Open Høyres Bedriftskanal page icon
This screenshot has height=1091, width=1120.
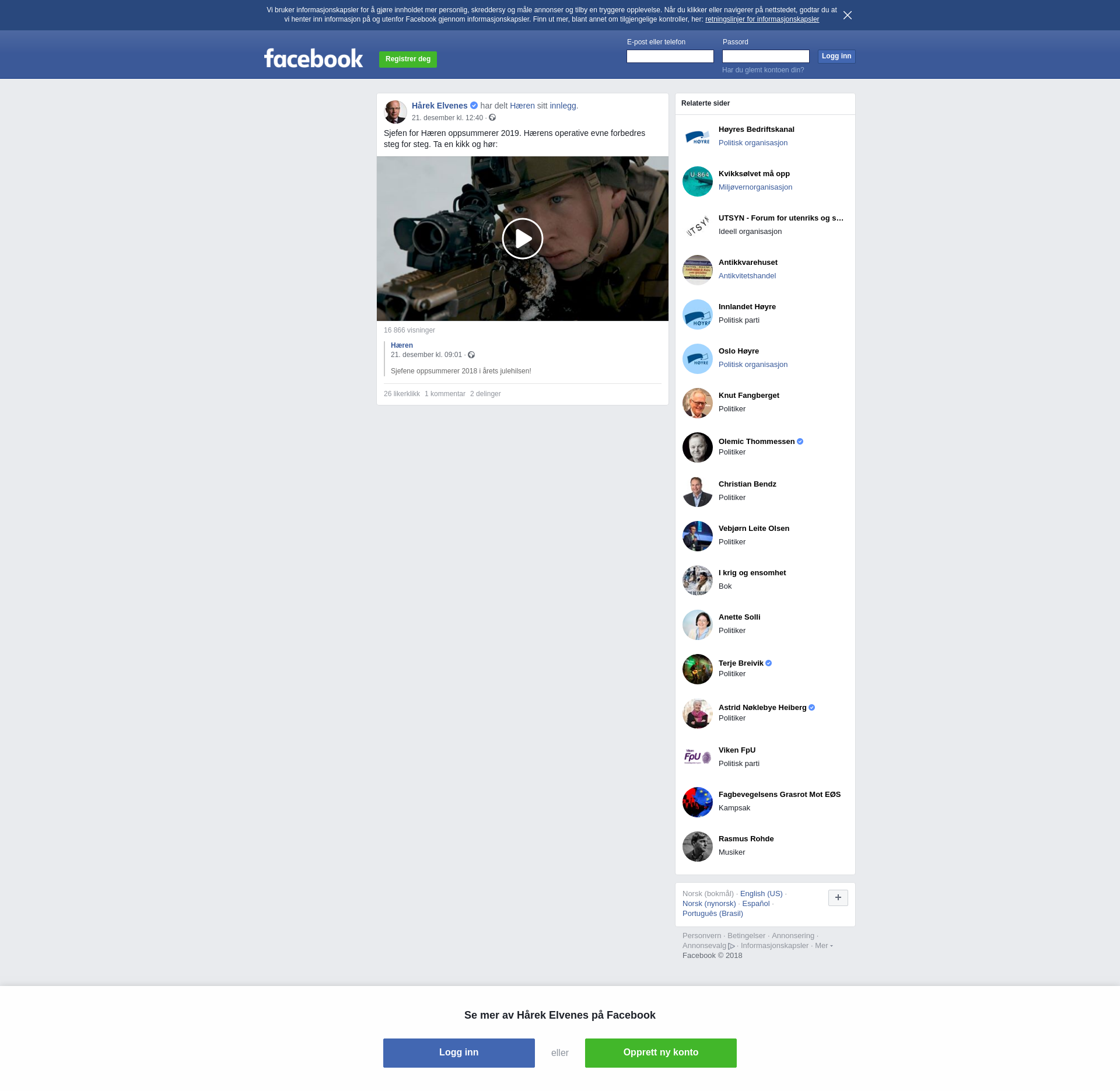click(x=698, y=137)
